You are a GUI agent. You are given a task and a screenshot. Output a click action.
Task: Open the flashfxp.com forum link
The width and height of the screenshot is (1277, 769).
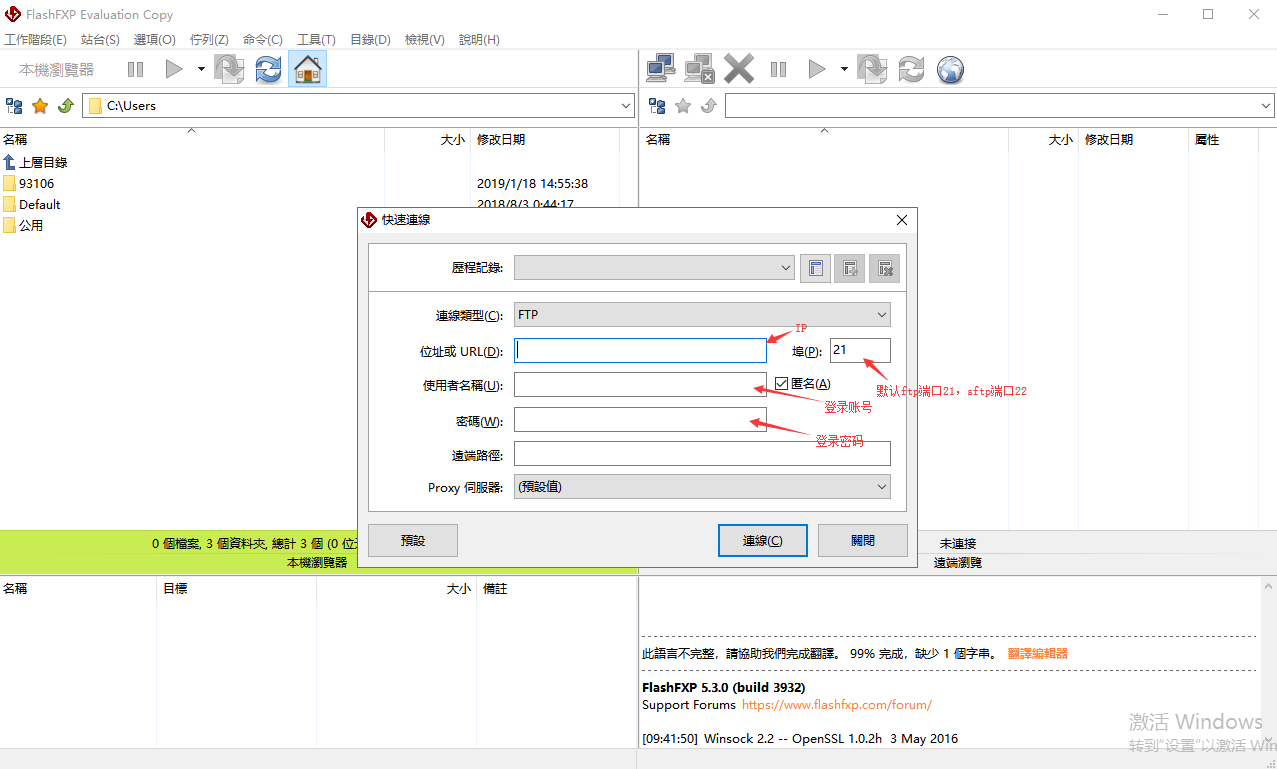pos(836,705)
